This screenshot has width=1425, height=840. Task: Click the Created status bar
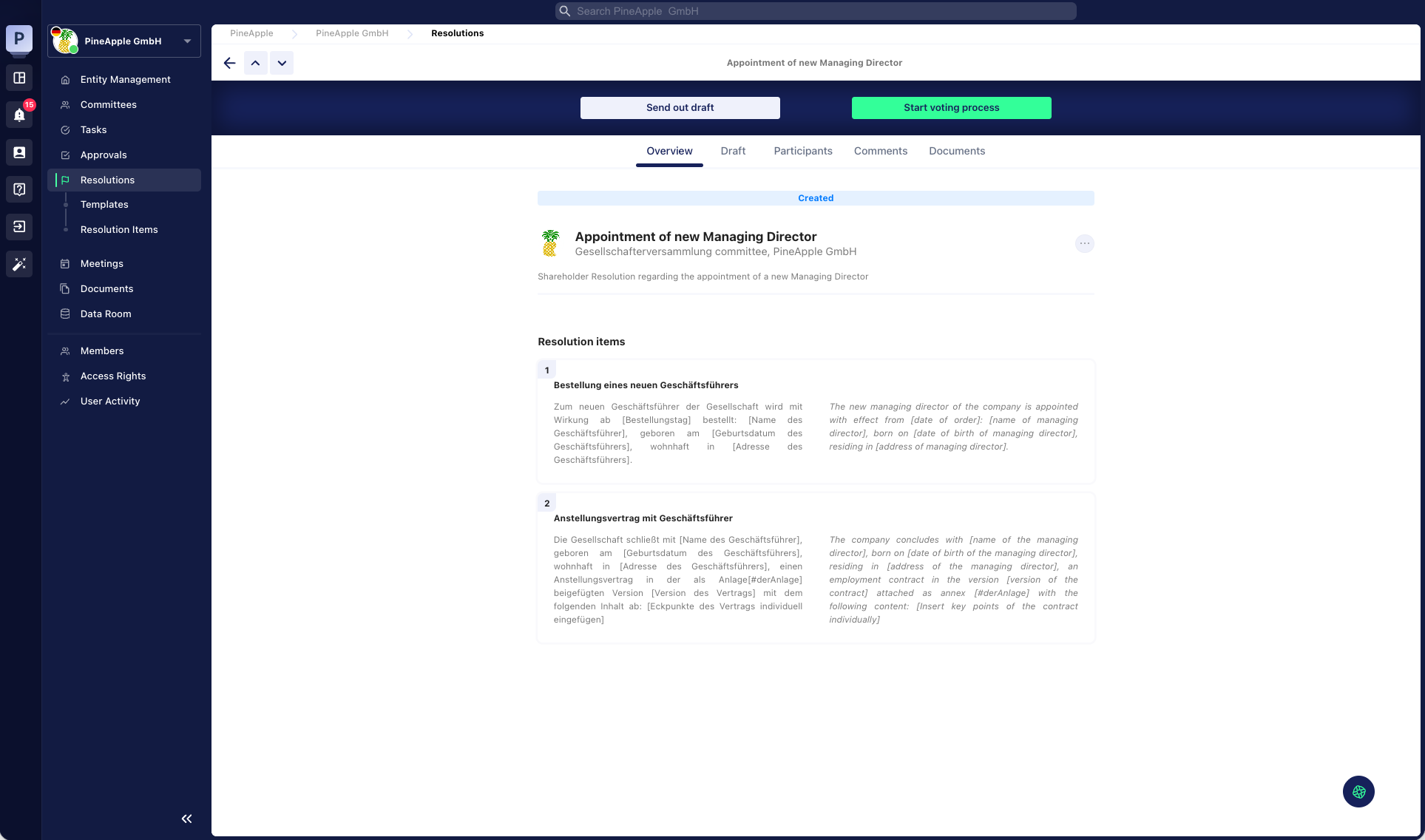(x=816, y=198)
